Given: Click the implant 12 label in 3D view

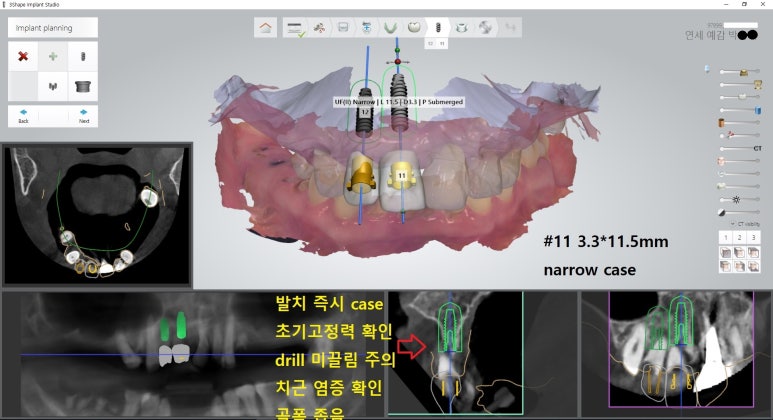Looking at the screenshot, I should click(365, 112).
